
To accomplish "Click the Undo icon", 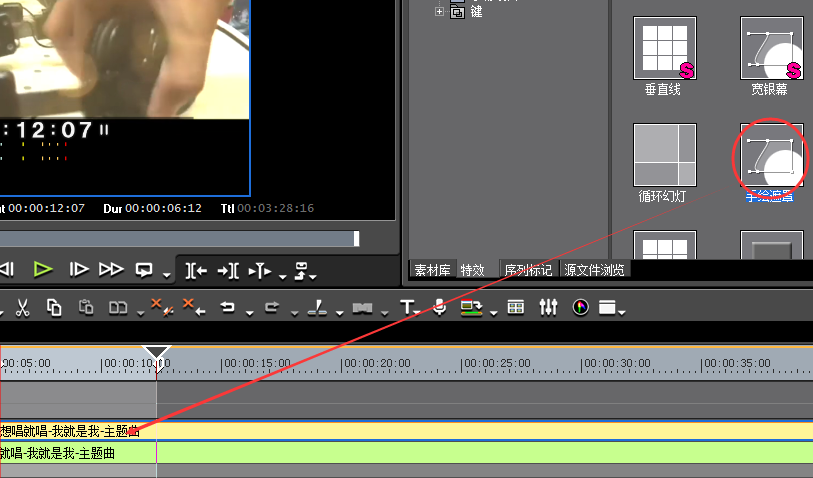I will (227, 307).
